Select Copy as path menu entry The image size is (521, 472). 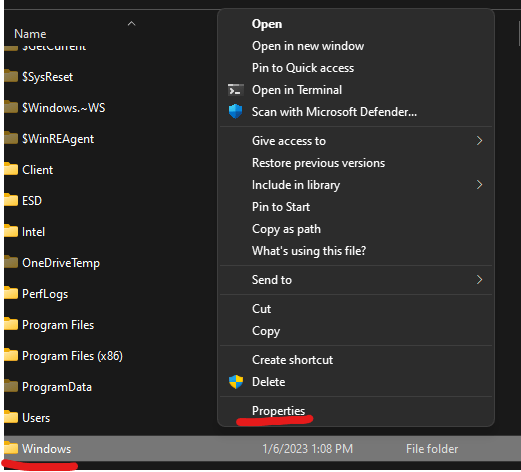point(286,229)
